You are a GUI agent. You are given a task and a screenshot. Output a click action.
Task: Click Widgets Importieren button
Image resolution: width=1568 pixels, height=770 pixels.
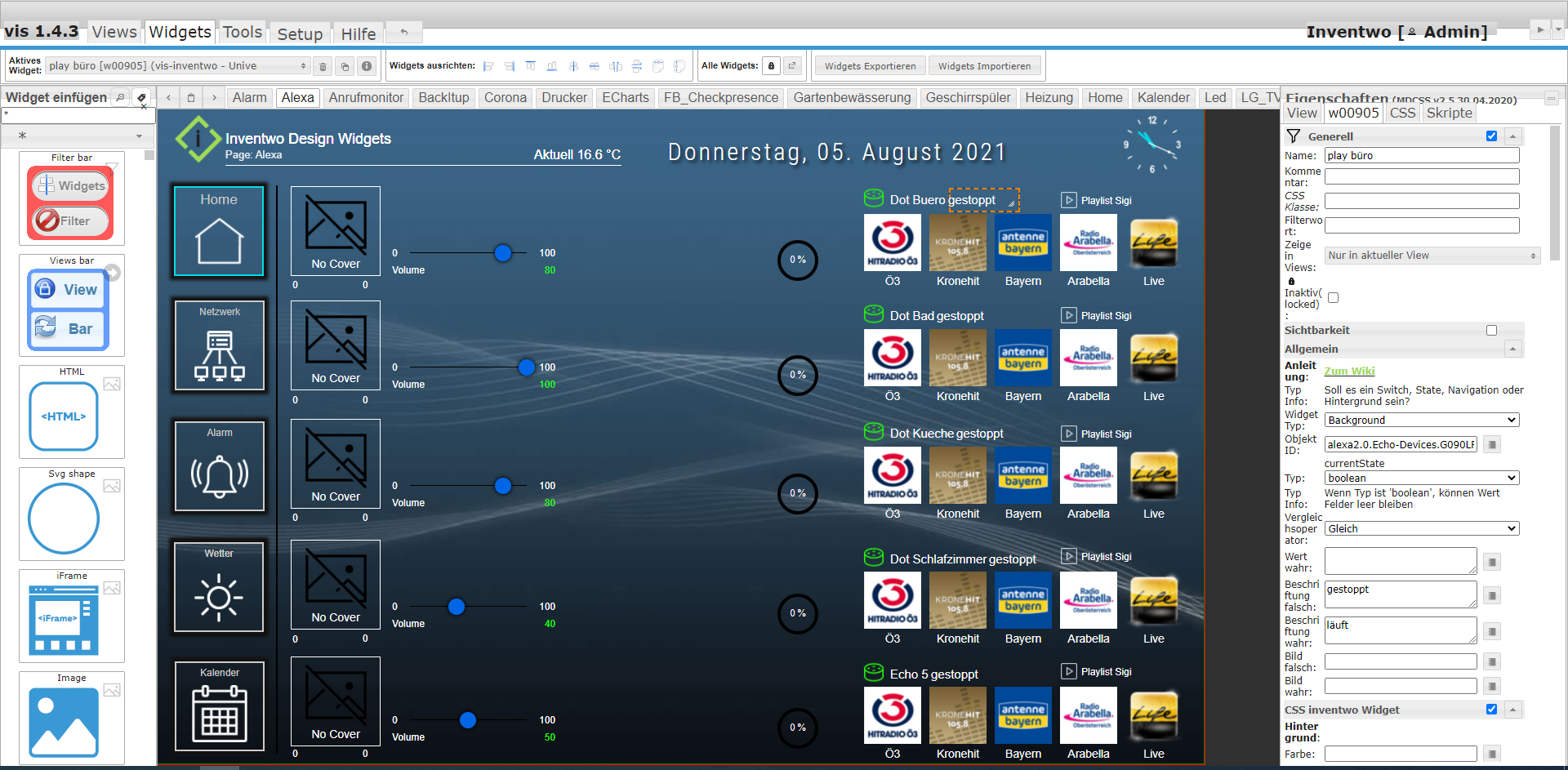pos(984,66)
